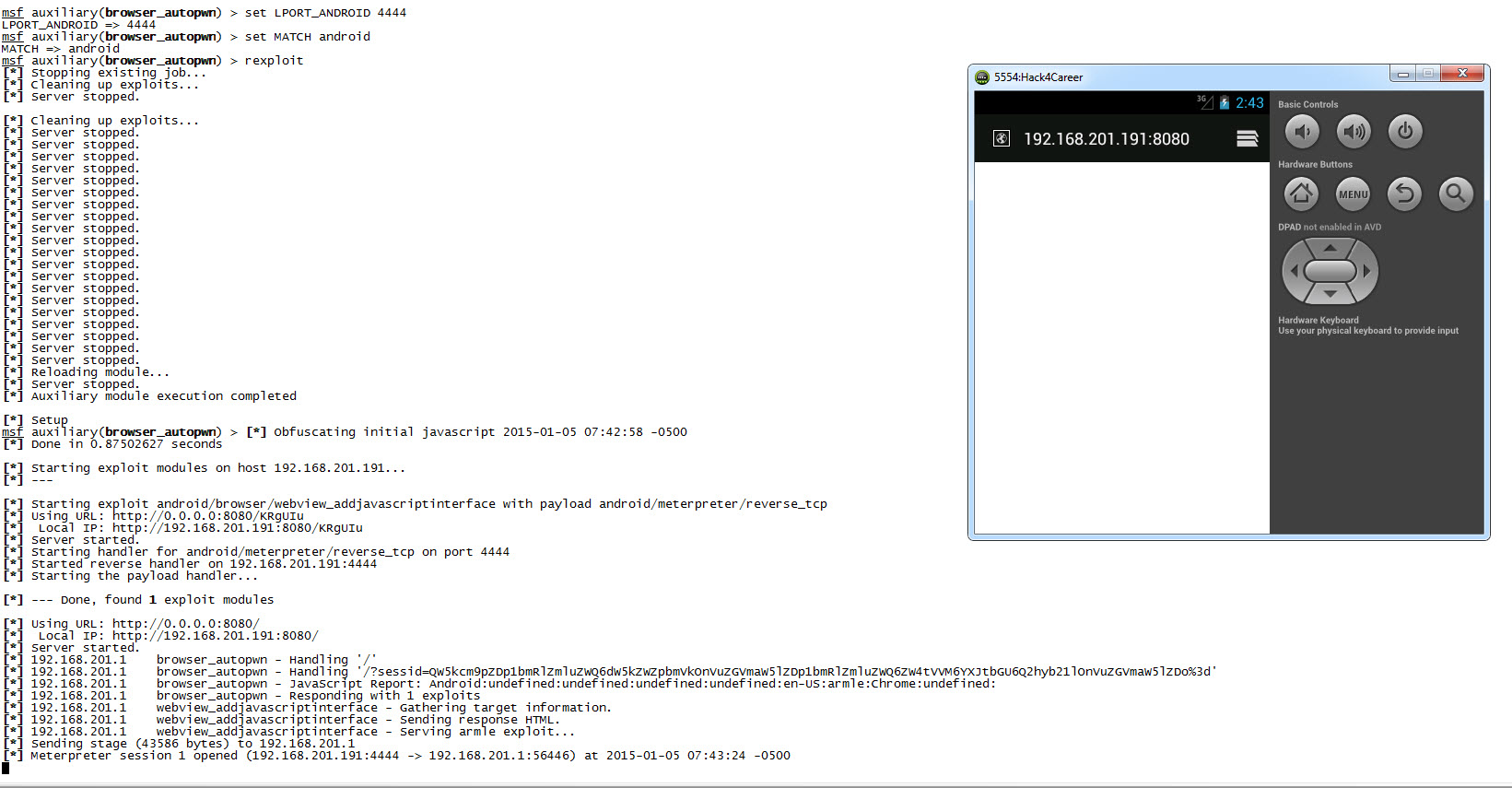Click the 'Hardware Keyboard' label

coord(1319,321)
